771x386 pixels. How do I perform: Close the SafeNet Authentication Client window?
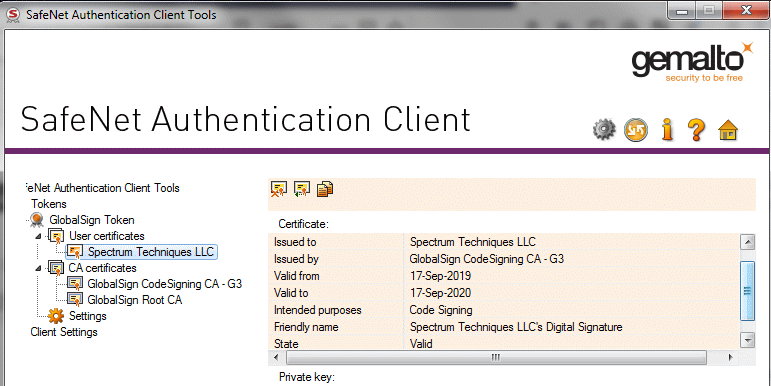coord(747,10)
